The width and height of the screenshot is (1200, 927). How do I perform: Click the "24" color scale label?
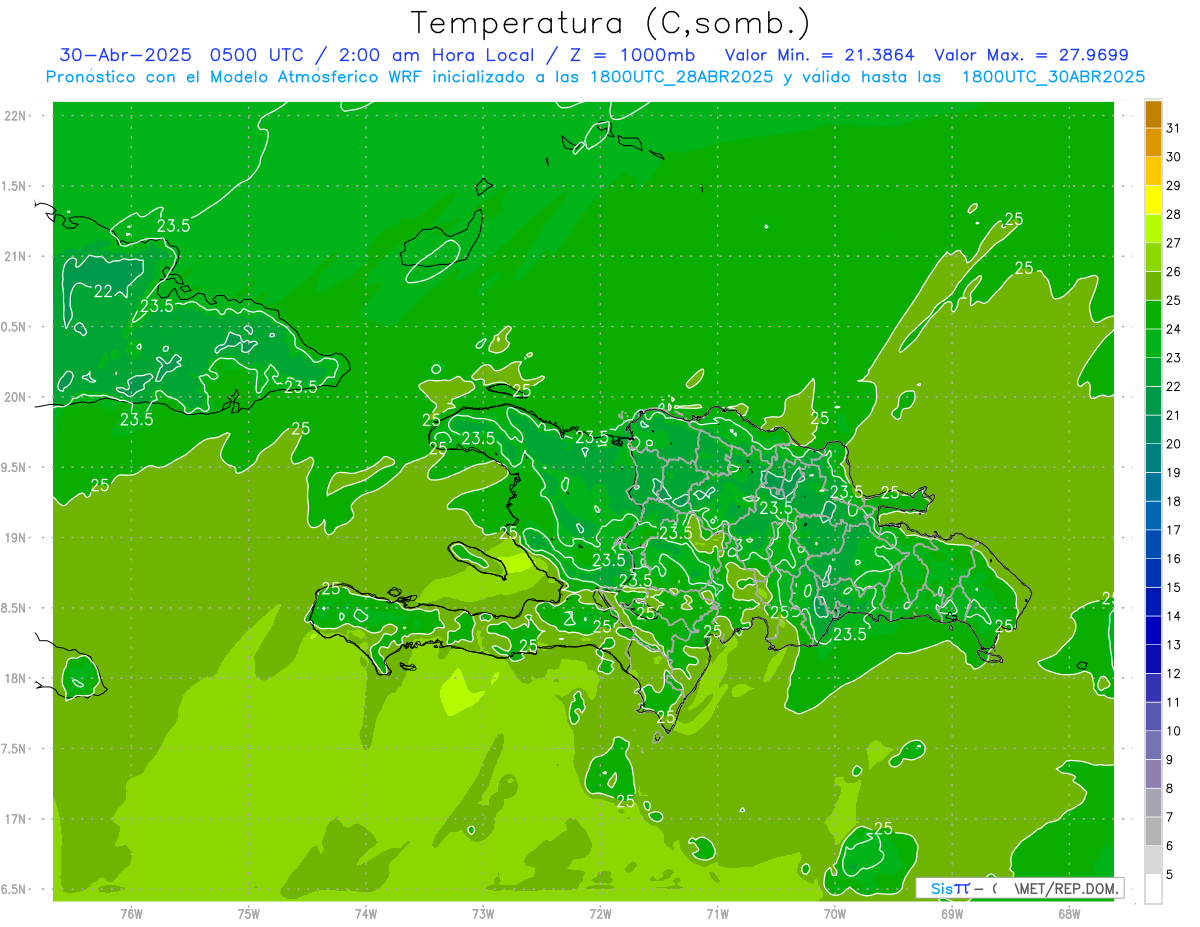click(1174, 329)
